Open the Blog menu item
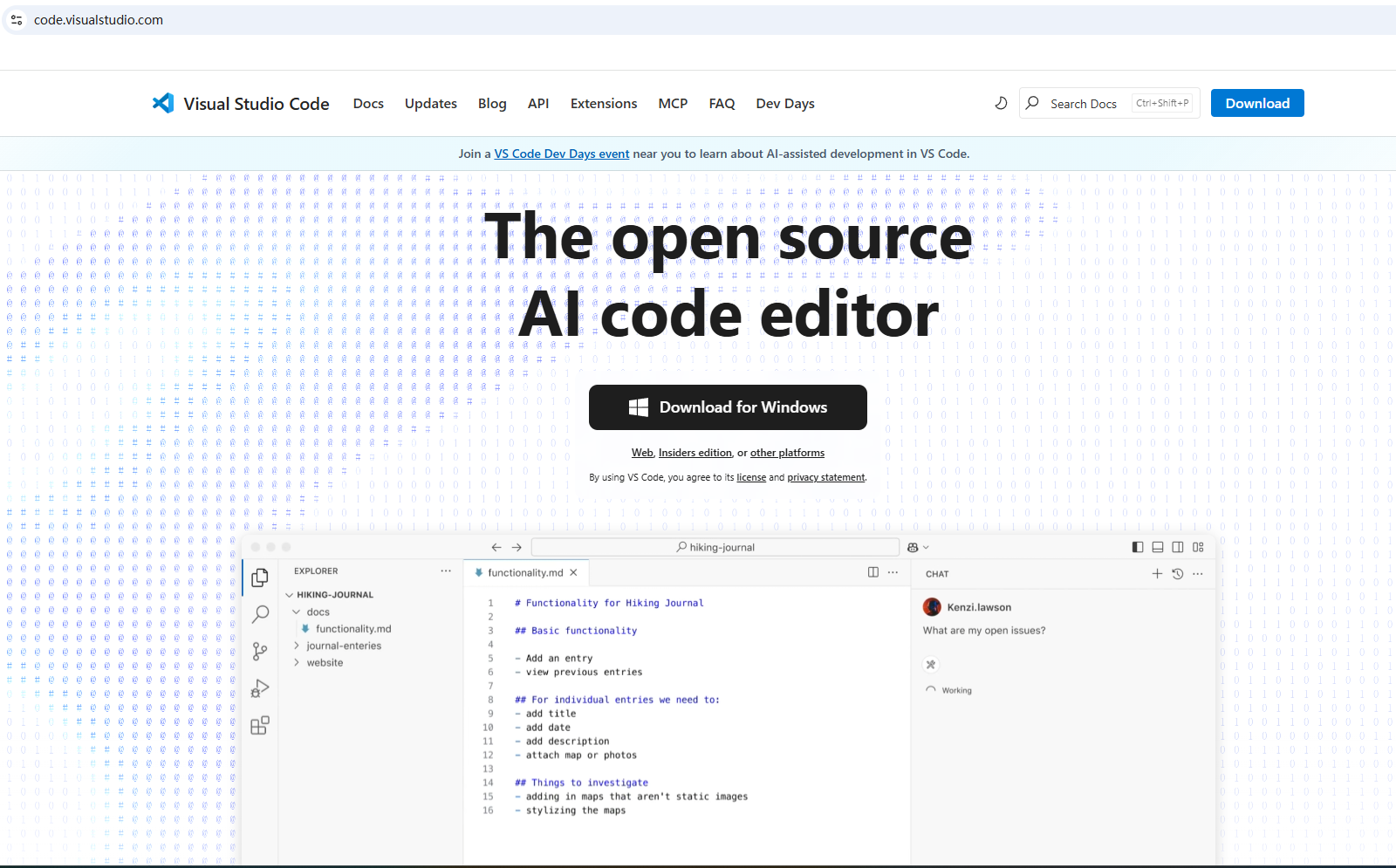1396x868 pixels. coord(492,103)
